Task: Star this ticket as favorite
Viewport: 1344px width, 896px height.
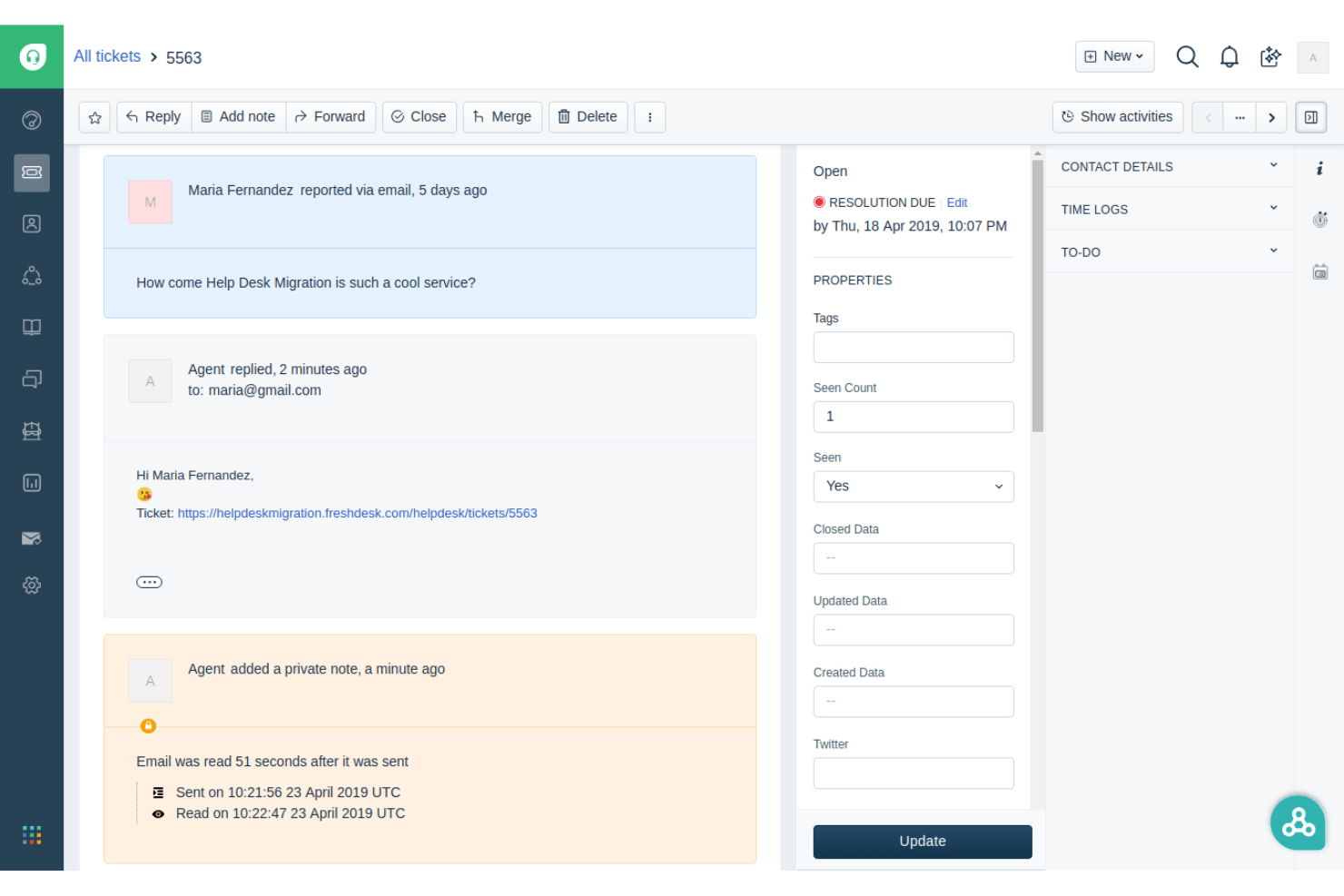Action: (94, 117)
